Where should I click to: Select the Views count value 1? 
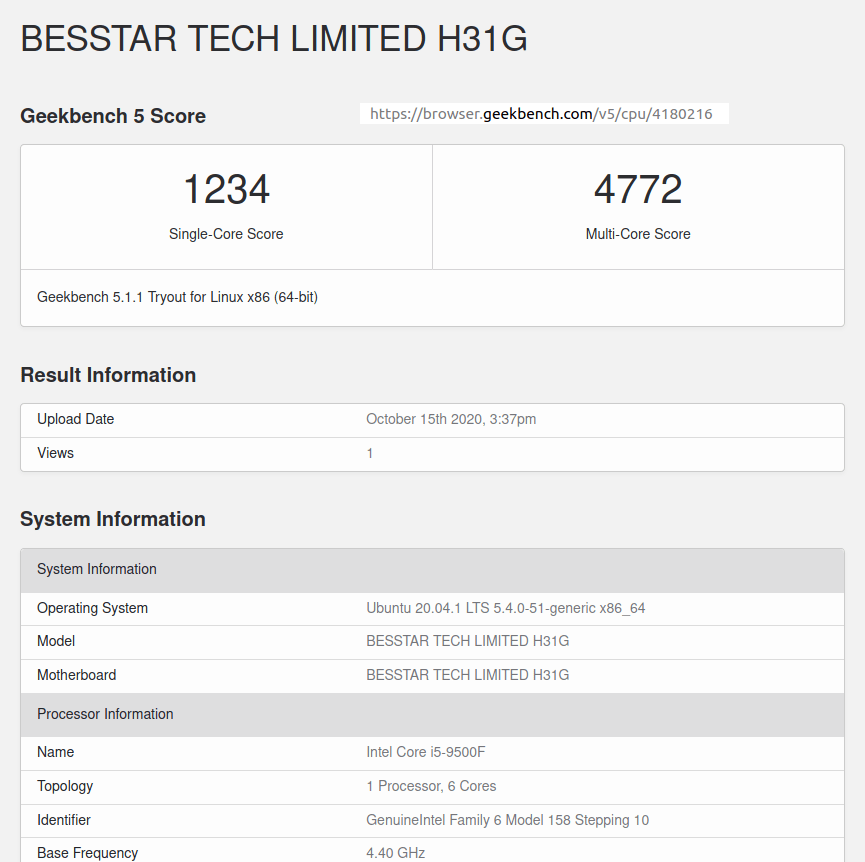[x=370, y=453]
